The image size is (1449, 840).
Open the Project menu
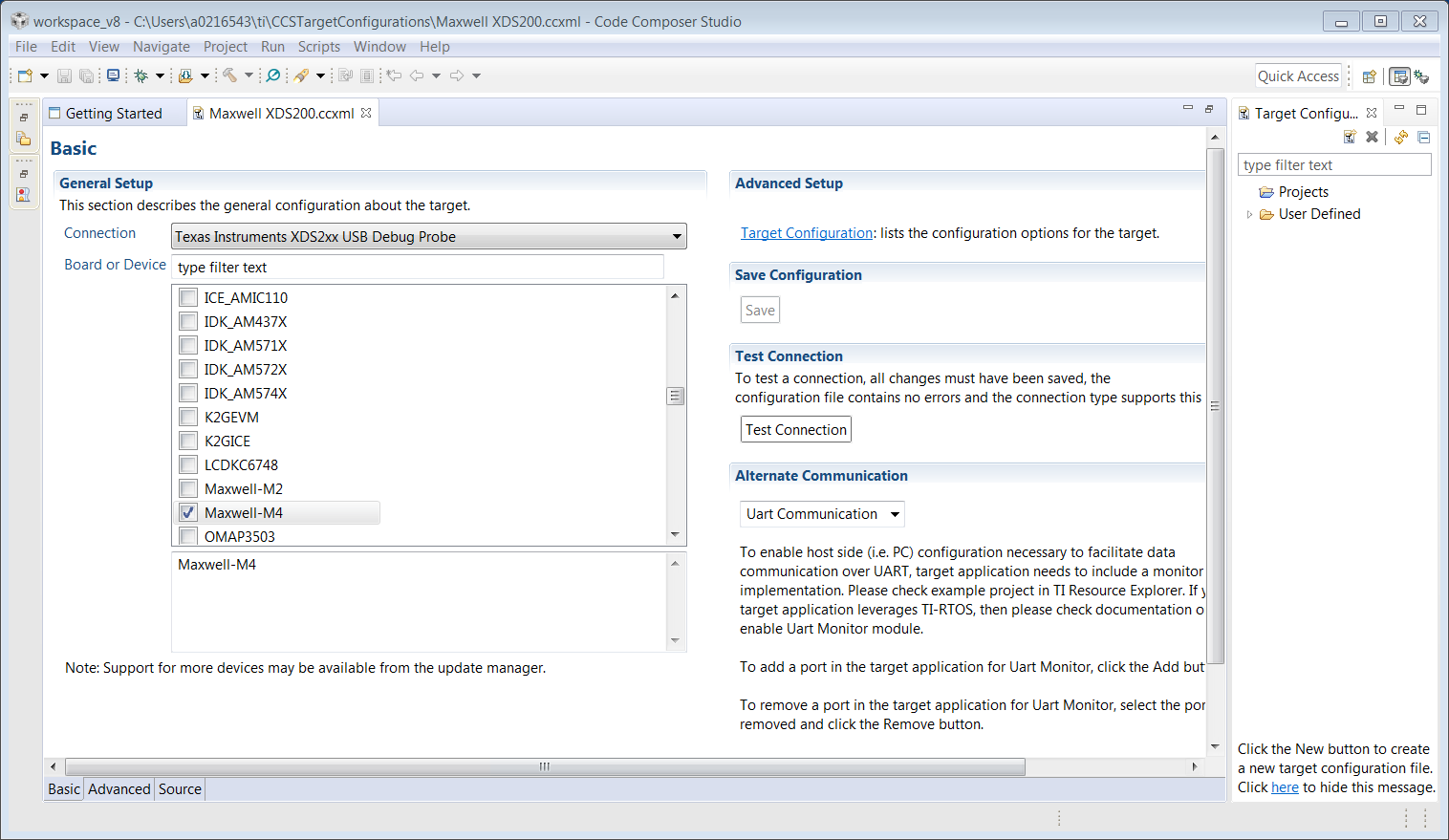pyautogui.click(x=225, y=46)
